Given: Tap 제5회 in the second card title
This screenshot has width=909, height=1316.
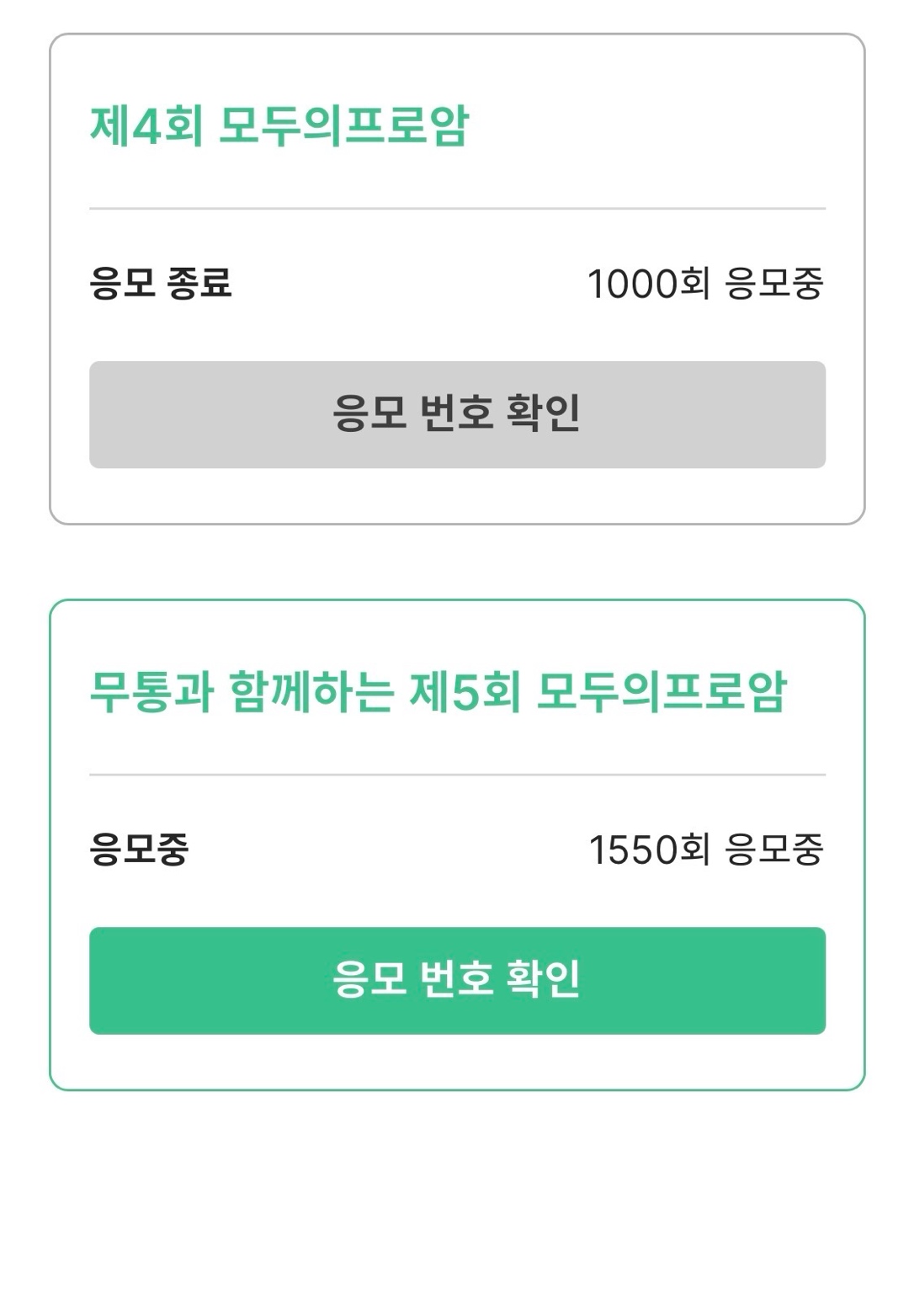Looking at the screenshot, I should [465, 693].
